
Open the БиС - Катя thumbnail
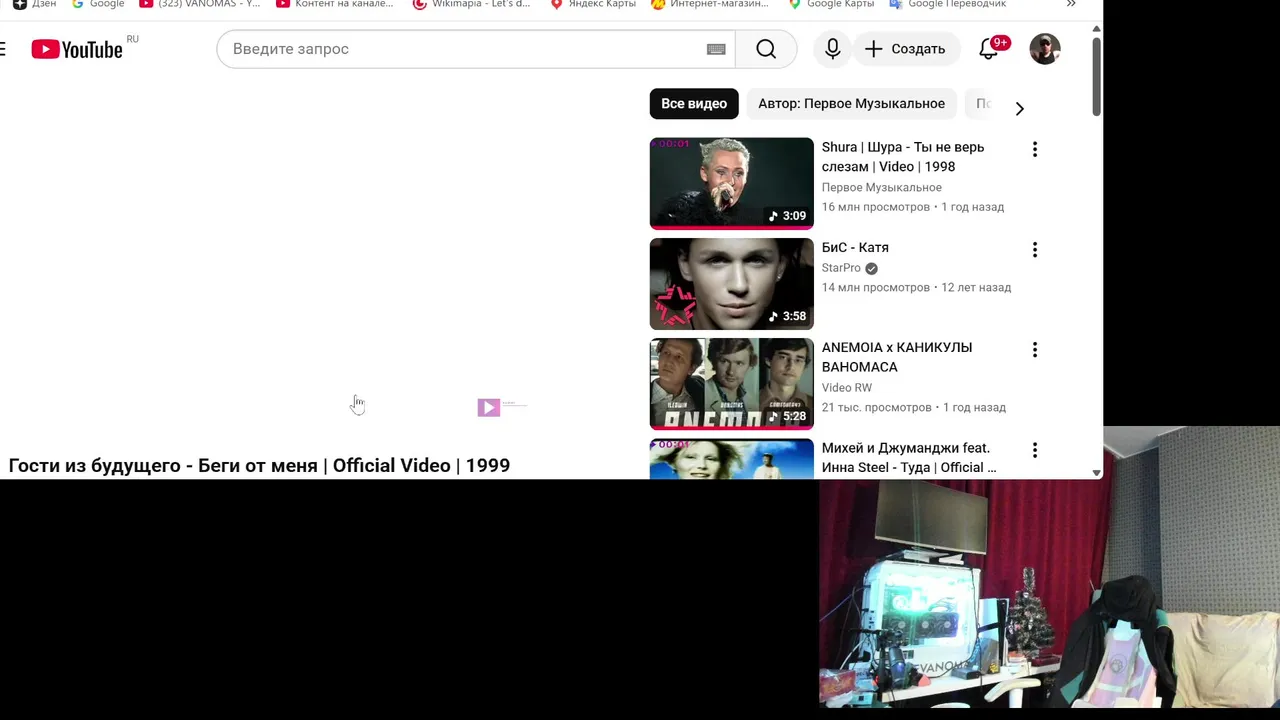tap(732, 284)
